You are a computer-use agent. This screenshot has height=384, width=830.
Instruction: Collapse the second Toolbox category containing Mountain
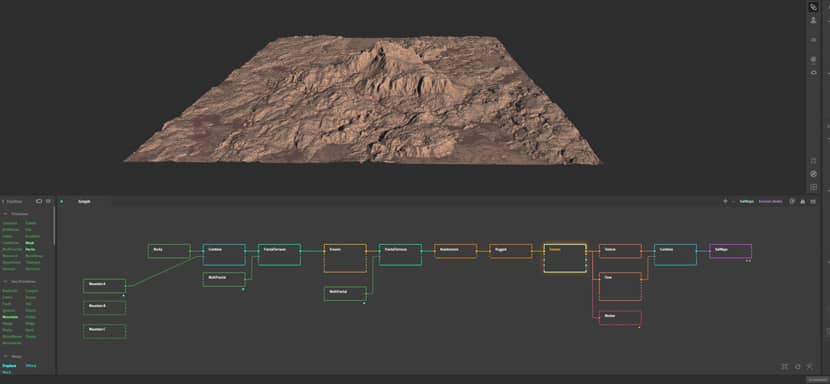coord(5,281)
